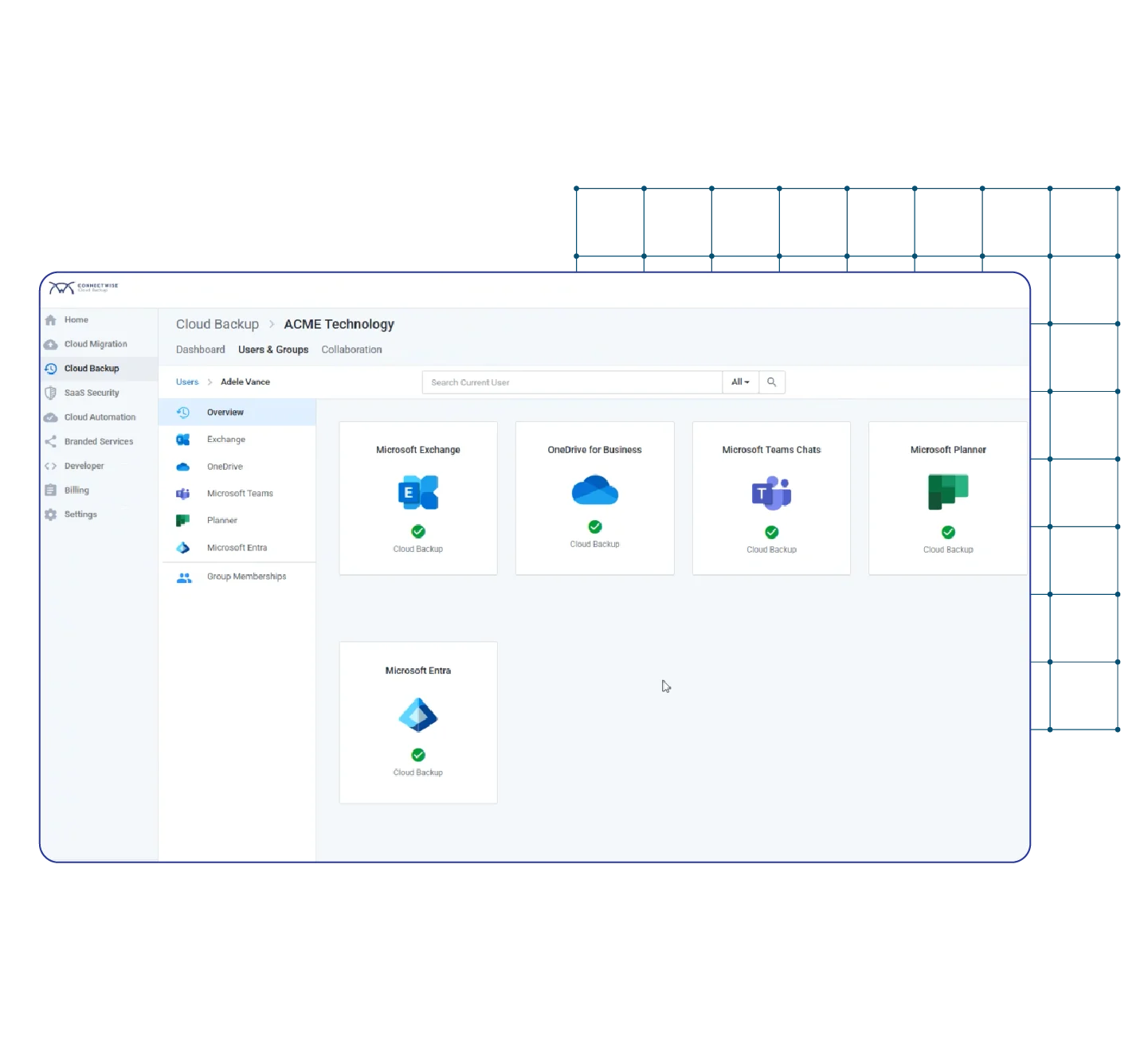Click the Branded Services share icon
The height and width of the screenshot is (1052, 1148).
(51, 442)
